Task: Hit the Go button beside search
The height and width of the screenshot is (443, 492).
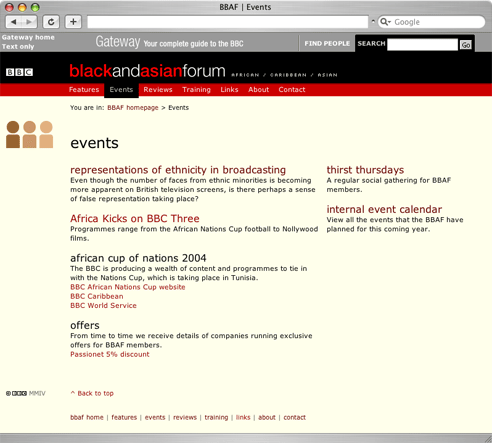Action: (466, 45)
